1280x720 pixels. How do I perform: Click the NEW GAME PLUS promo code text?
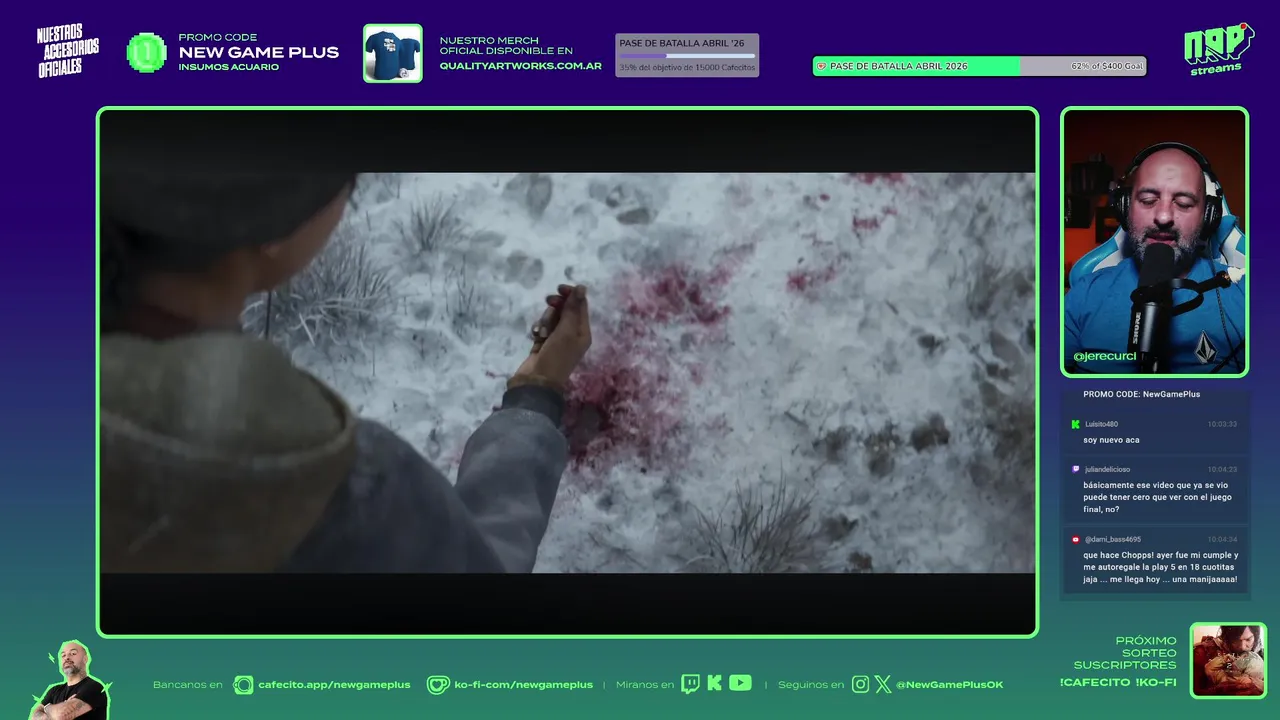tap(259, 53)
